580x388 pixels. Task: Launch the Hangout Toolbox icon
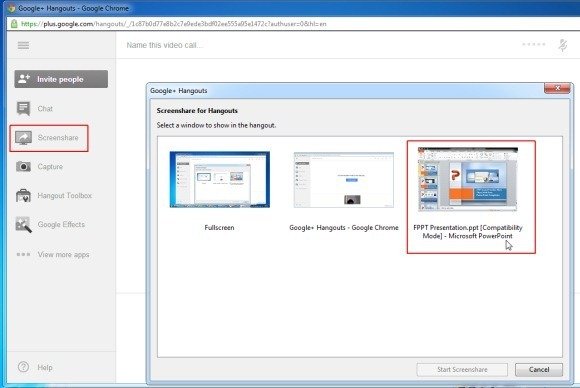(23, 195)
